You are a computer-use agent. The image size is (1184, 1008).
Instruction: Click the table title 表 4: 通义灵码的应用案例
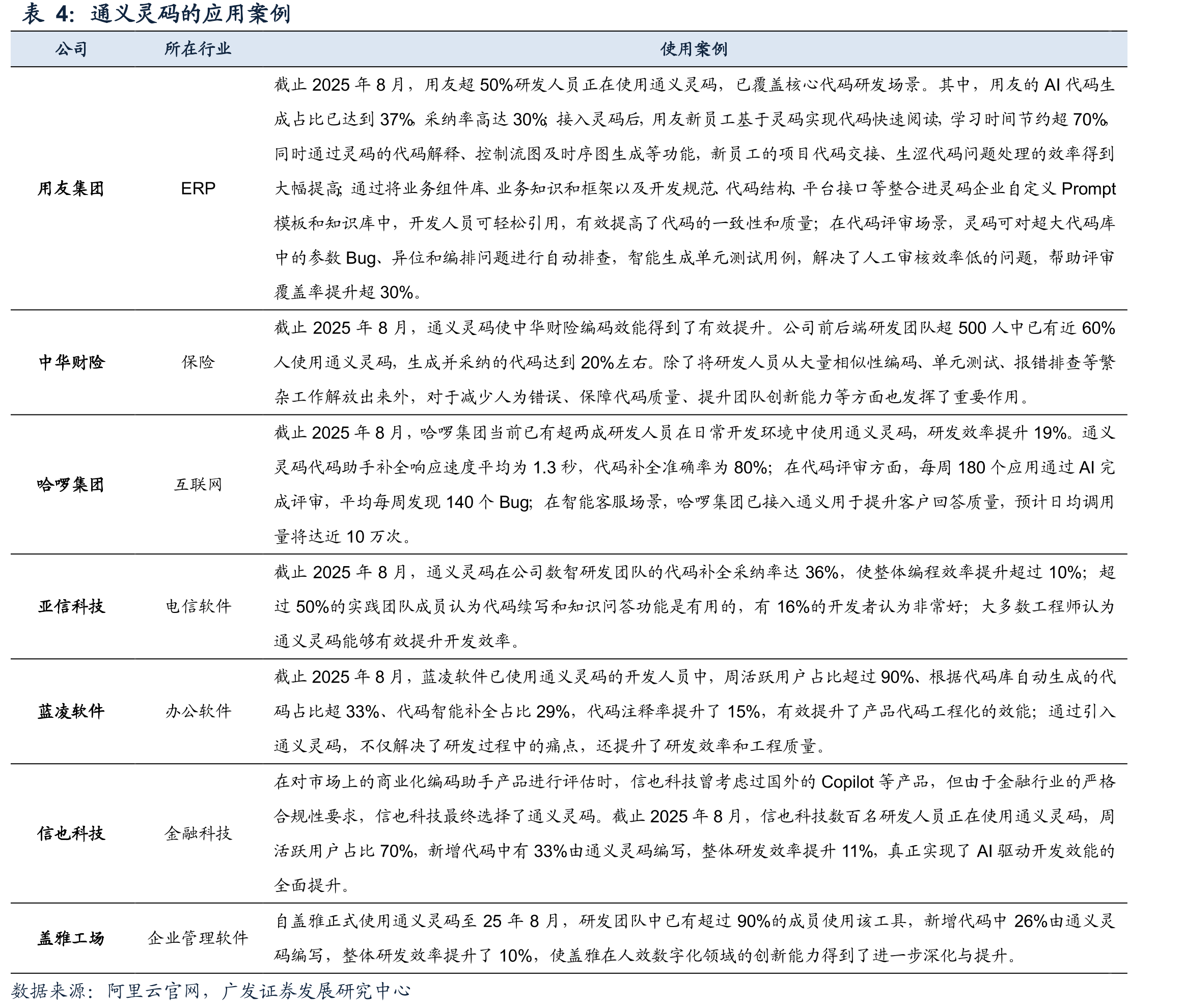[x=156, y=14]
